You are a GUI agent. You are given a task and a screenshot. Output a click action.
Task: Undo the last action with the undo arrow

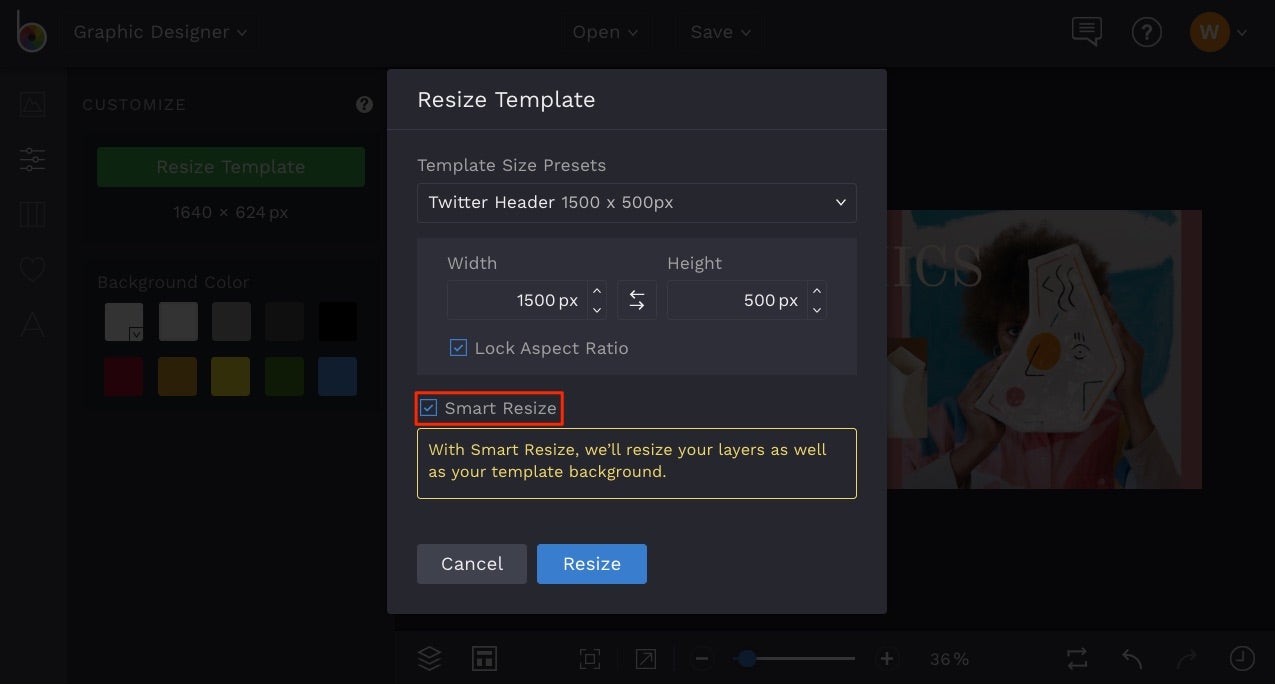click(1131, 658)
